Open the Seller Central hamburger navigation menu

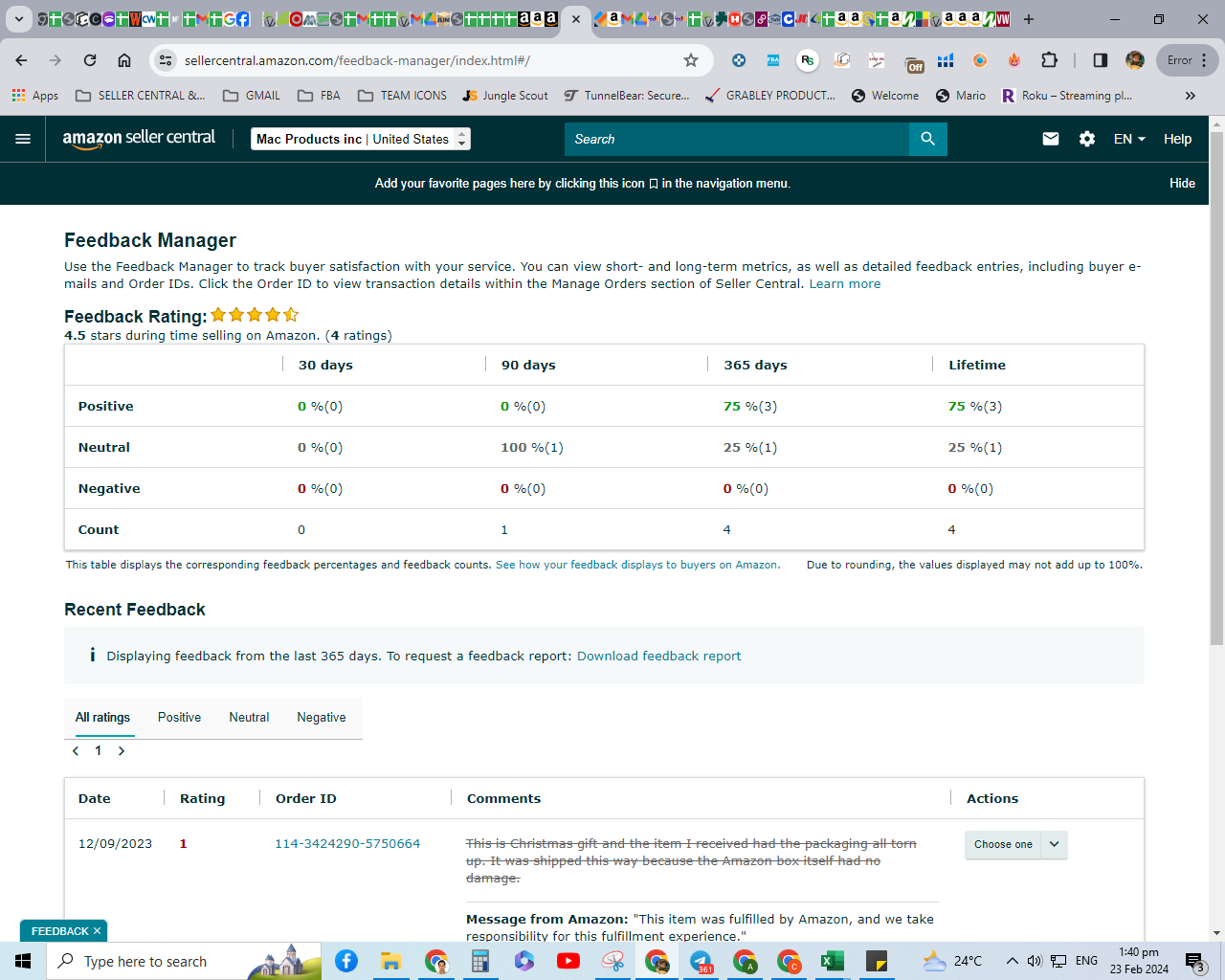(x=23, y=139)
